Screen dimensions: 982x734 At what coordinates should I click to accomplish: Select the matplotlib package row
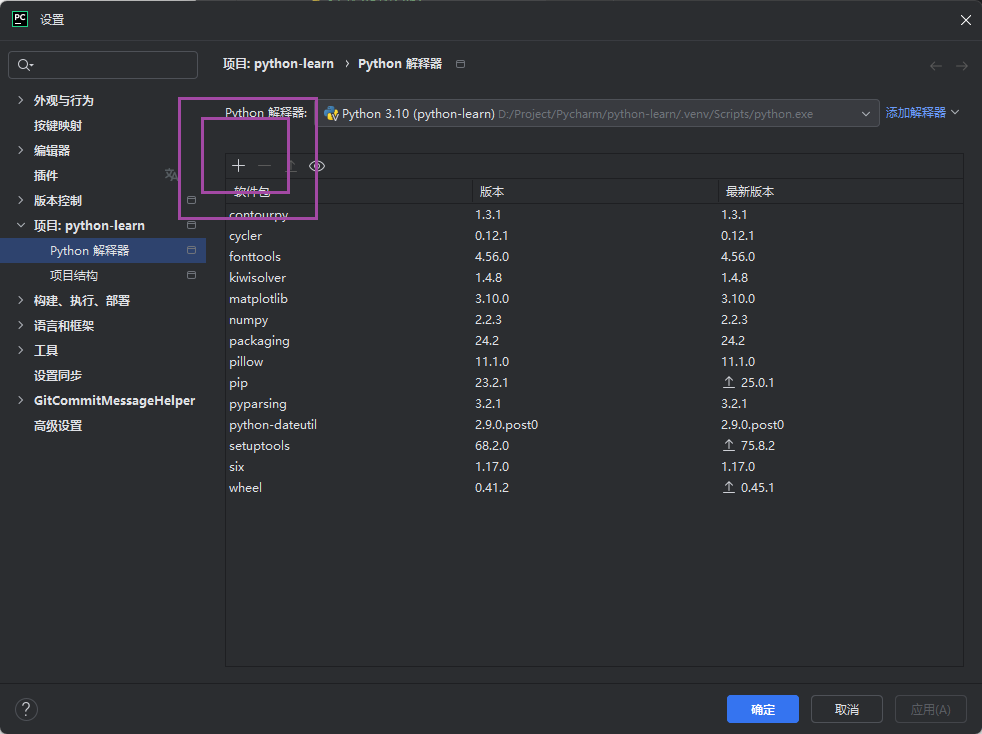594,299
